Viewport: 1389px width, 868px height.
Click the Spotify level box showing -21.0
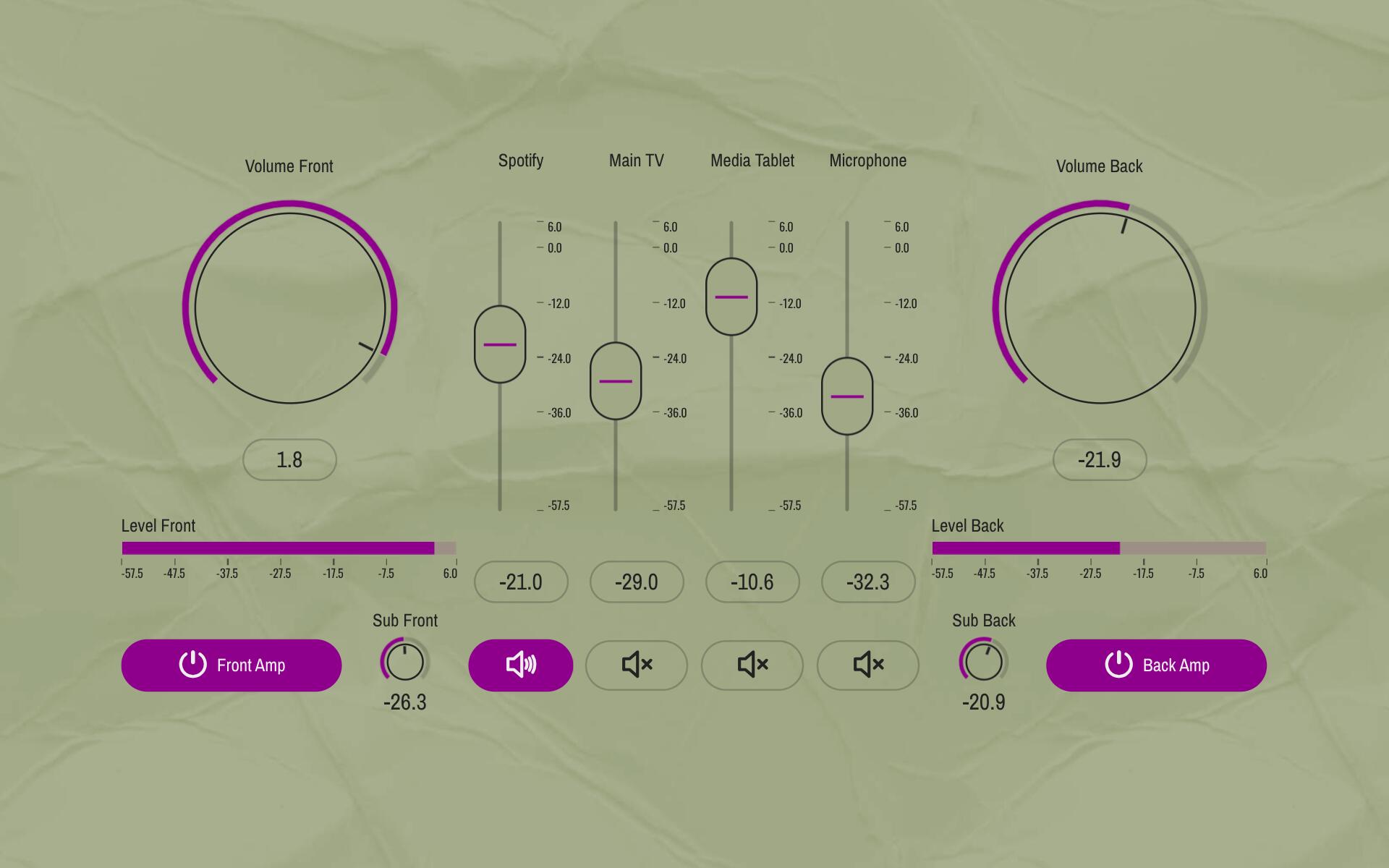pos(521,582)
